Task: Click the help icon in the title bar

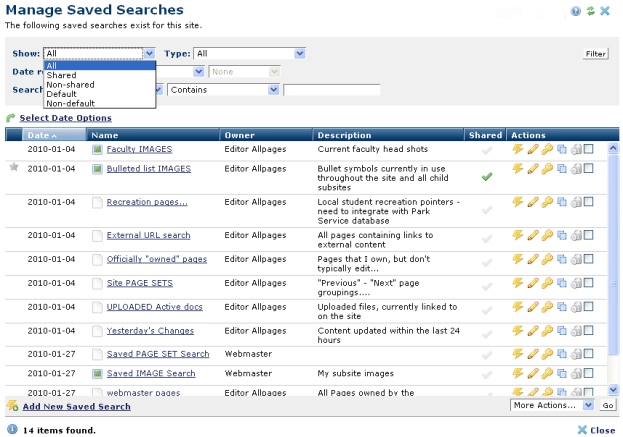Action: click(575, 11)
